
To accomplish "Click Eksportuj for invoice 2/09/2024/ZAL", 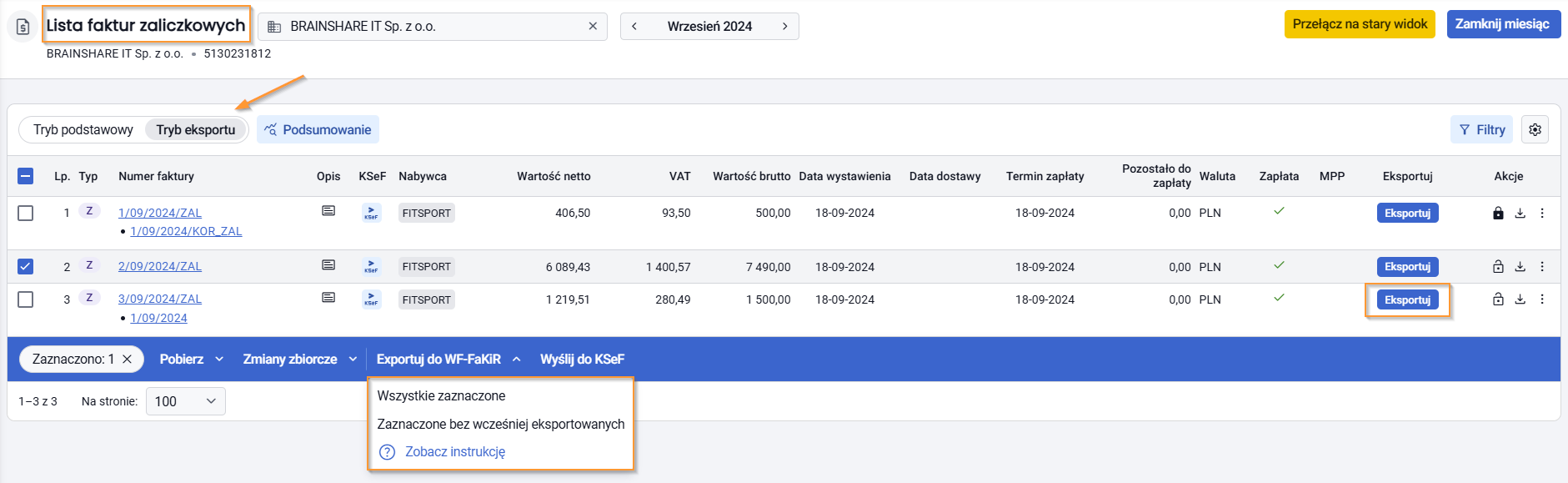I will pos(1407,267).
